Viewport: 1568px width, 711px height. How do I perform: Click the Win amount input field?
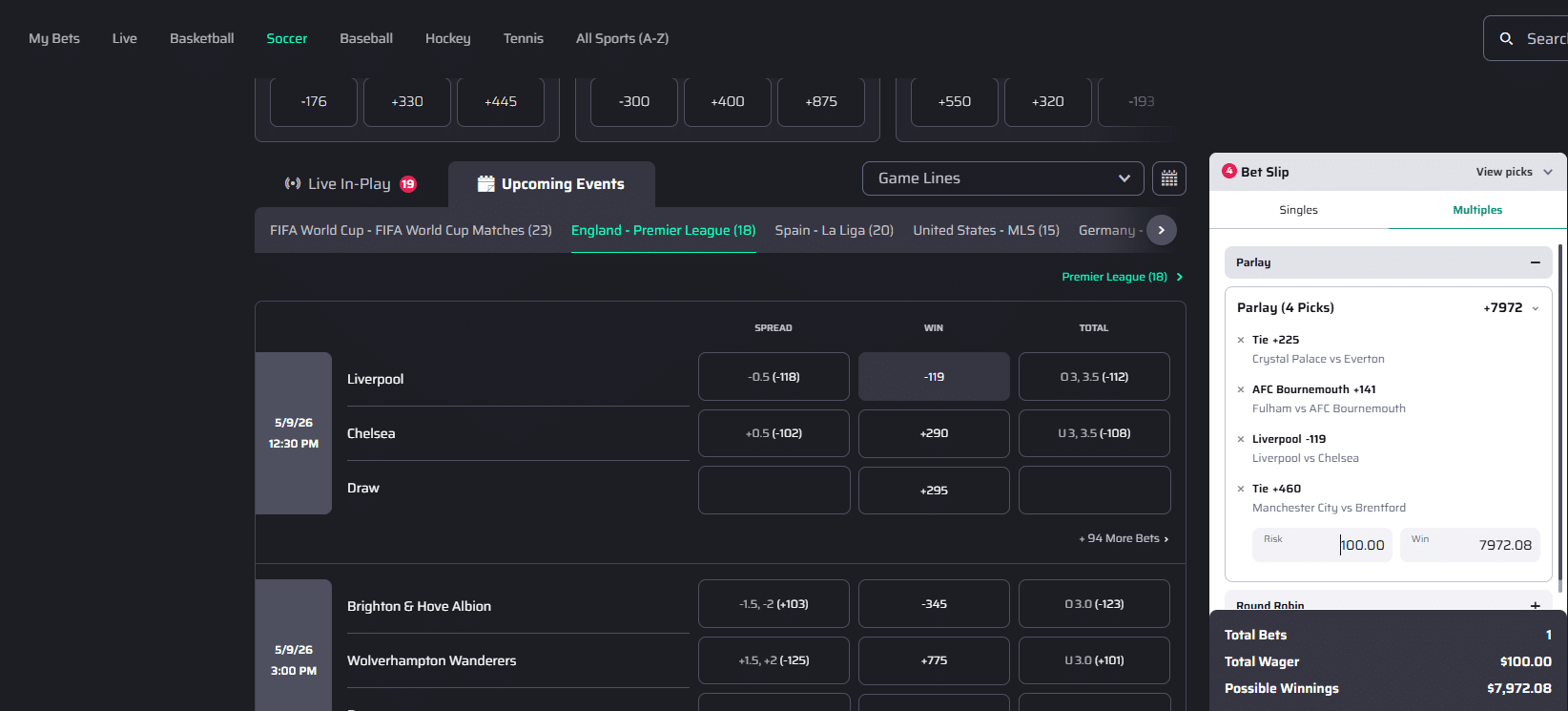pyautogui.click(x=1470, y=545)
